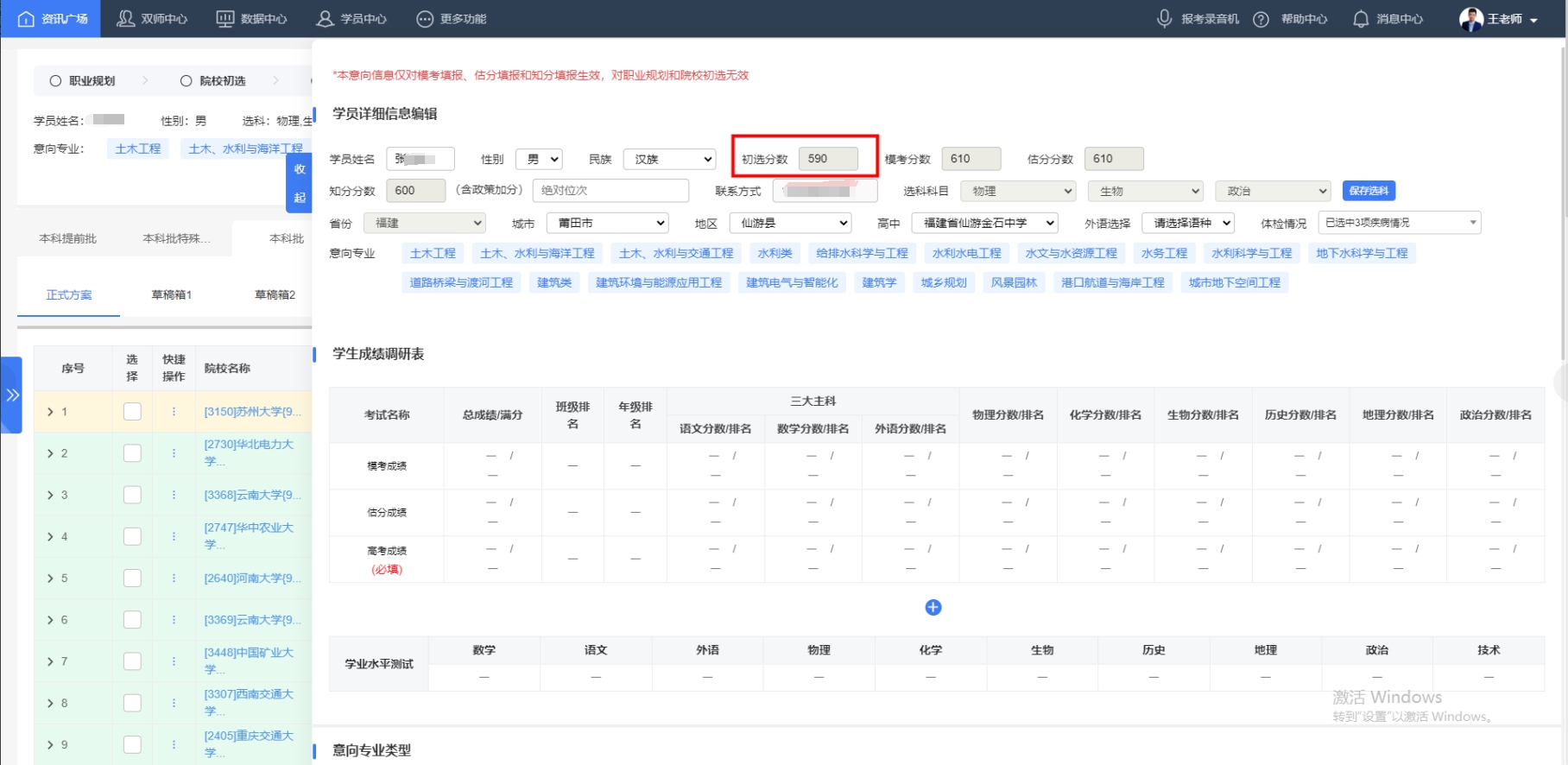
Task: Open quick actions menu for row 3
Action: tap(174, 495)
